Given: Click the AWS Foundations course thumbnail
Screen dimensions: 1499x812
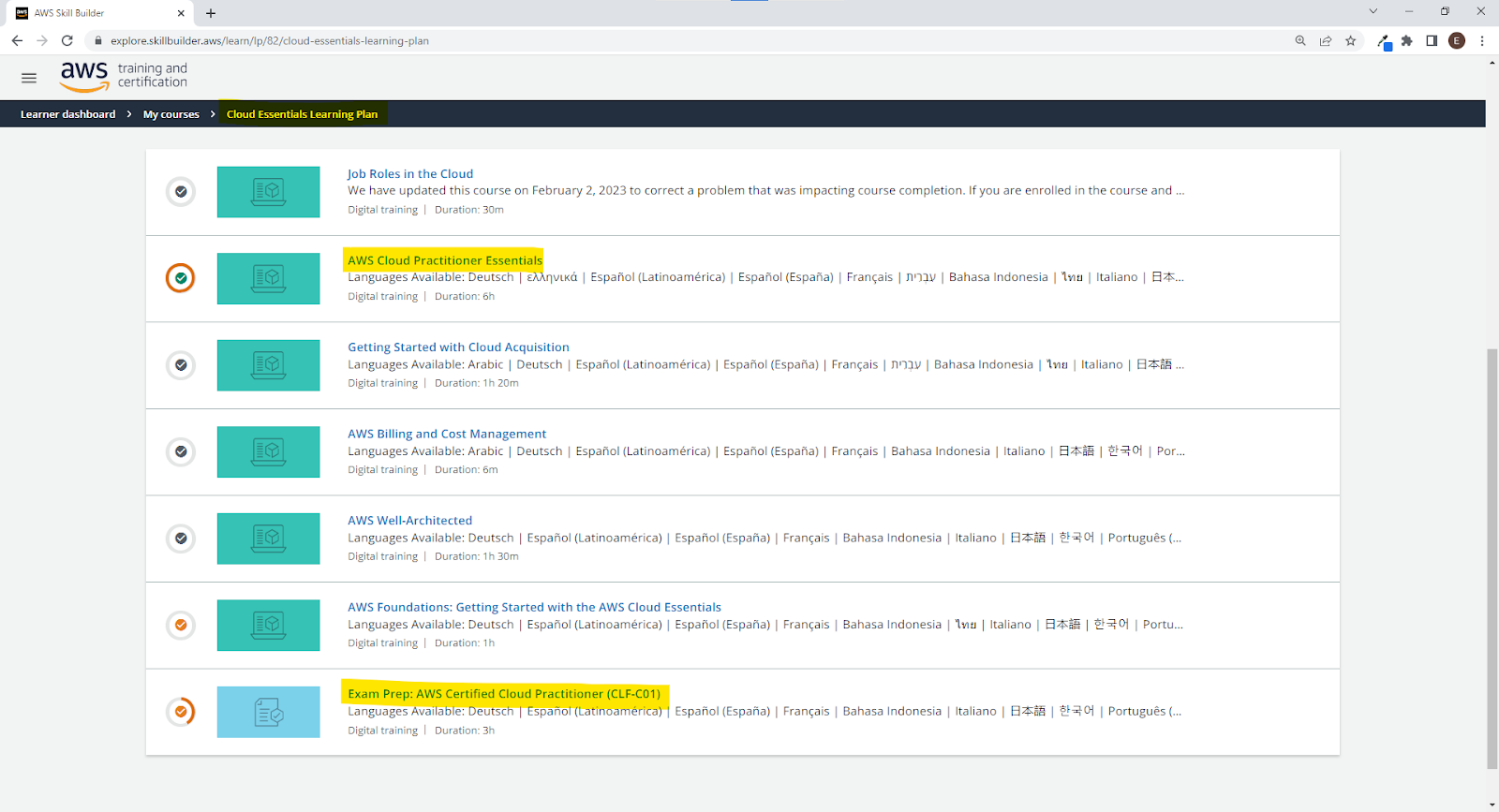Looking at the screenshot, I should (268, 625).
